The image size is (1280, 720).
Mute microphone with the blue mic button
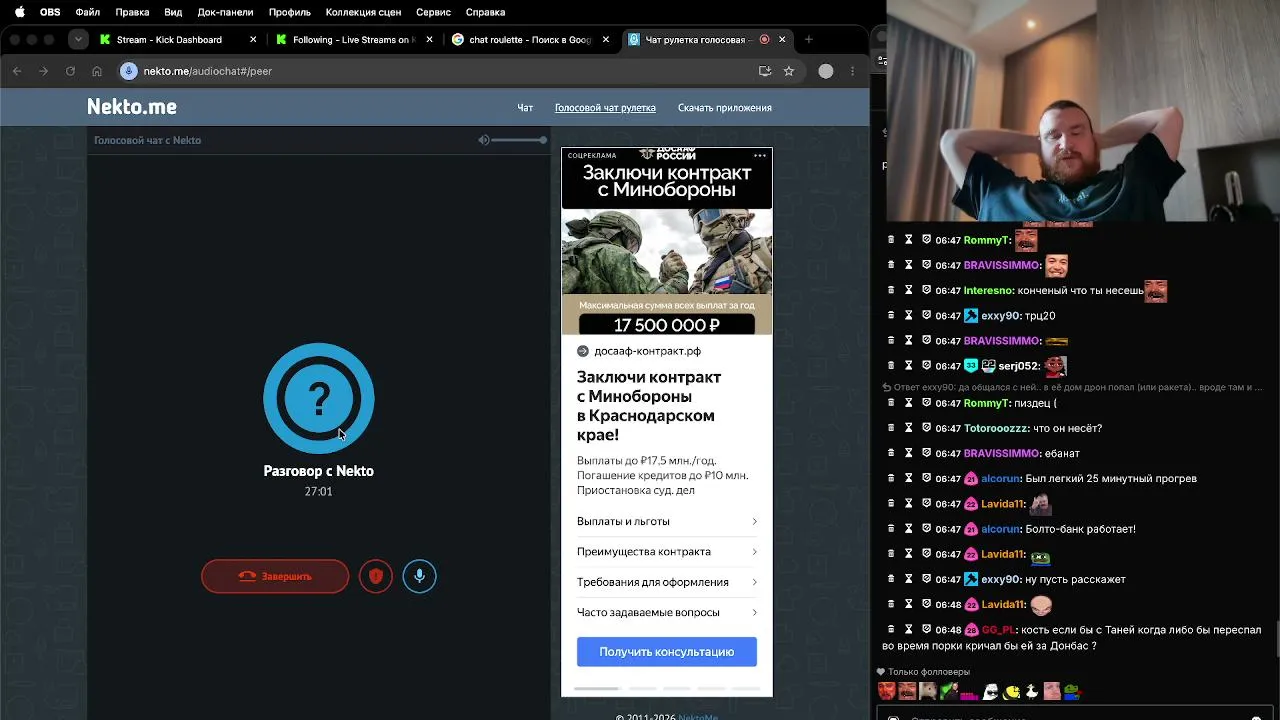tap(419, 576)
